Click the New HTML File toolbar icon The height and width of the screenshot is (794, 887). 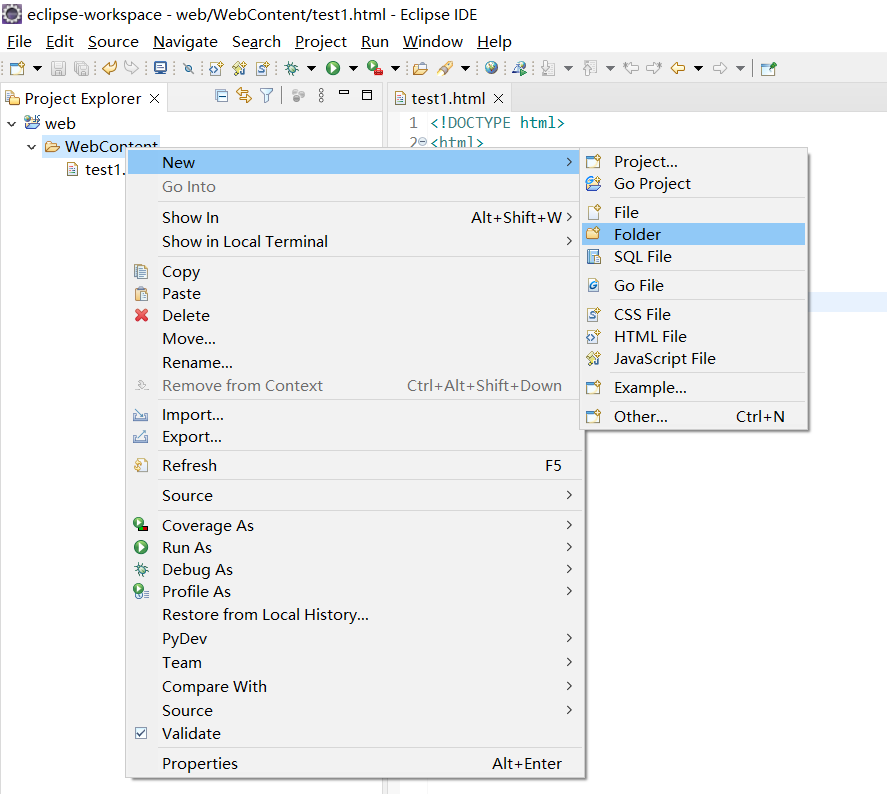[x=216, y=68]
